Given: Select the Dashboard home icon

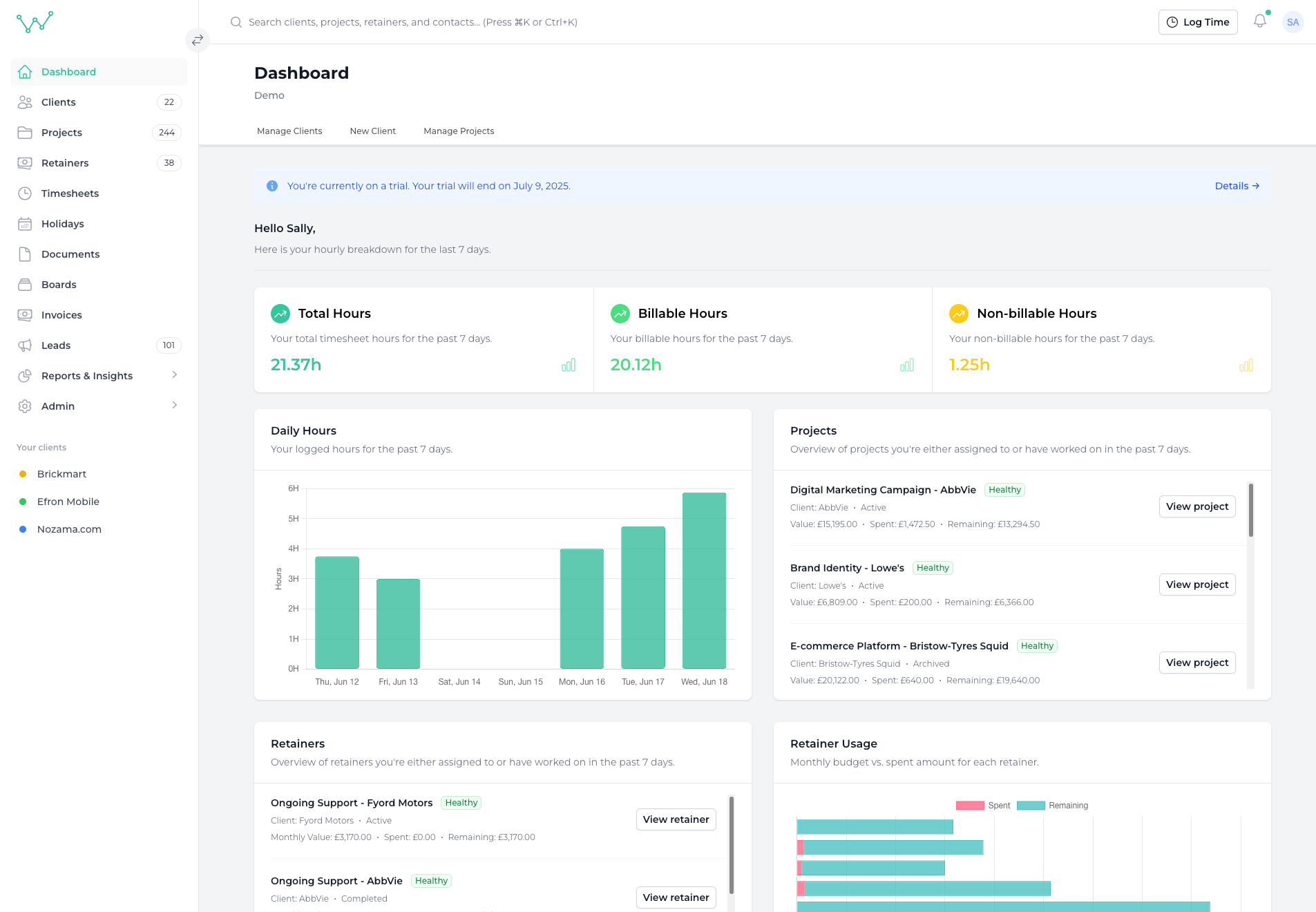Looking at the screenshot, I should click(x=25, y=71).
